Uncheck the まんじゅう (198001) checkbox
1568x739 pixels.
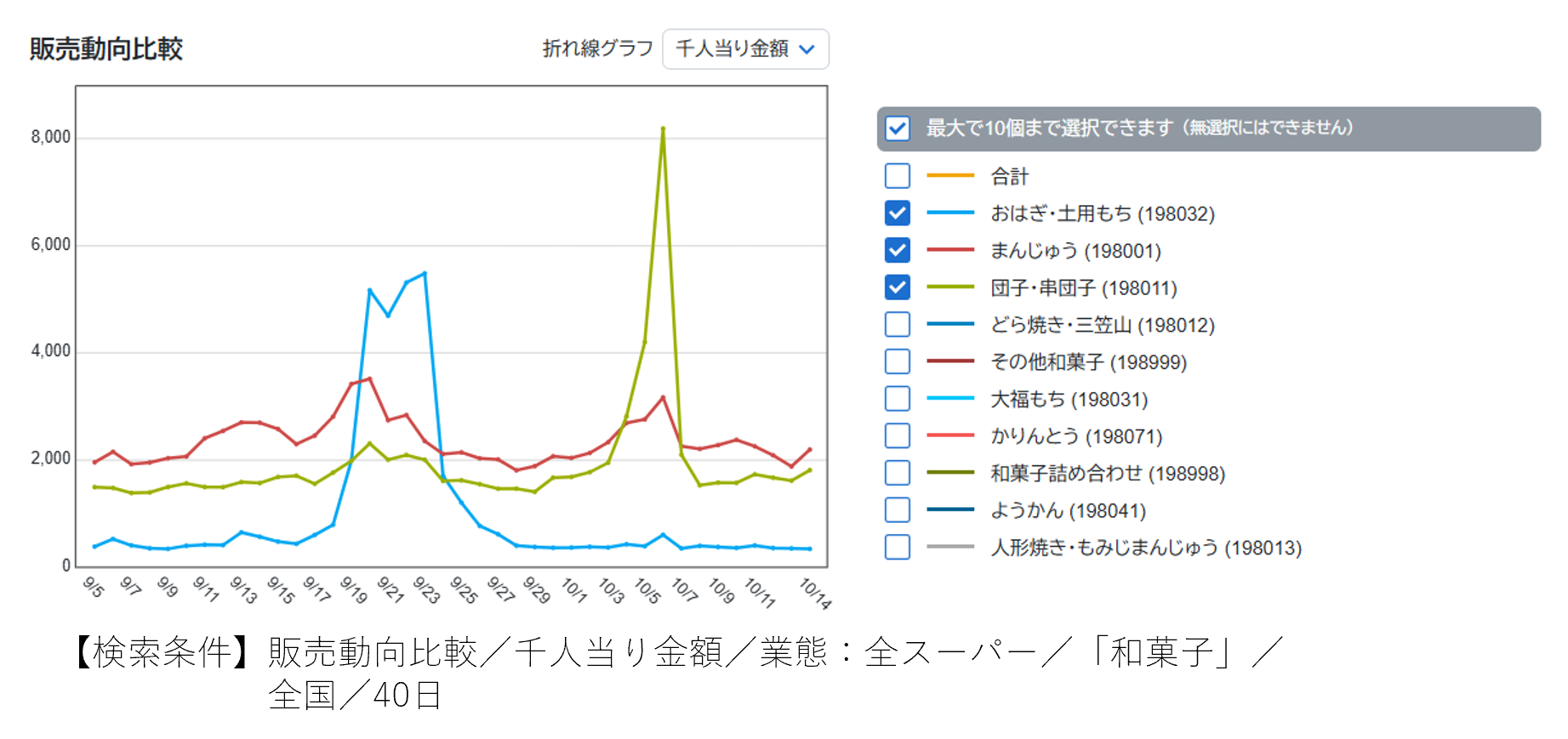[897, 251]
